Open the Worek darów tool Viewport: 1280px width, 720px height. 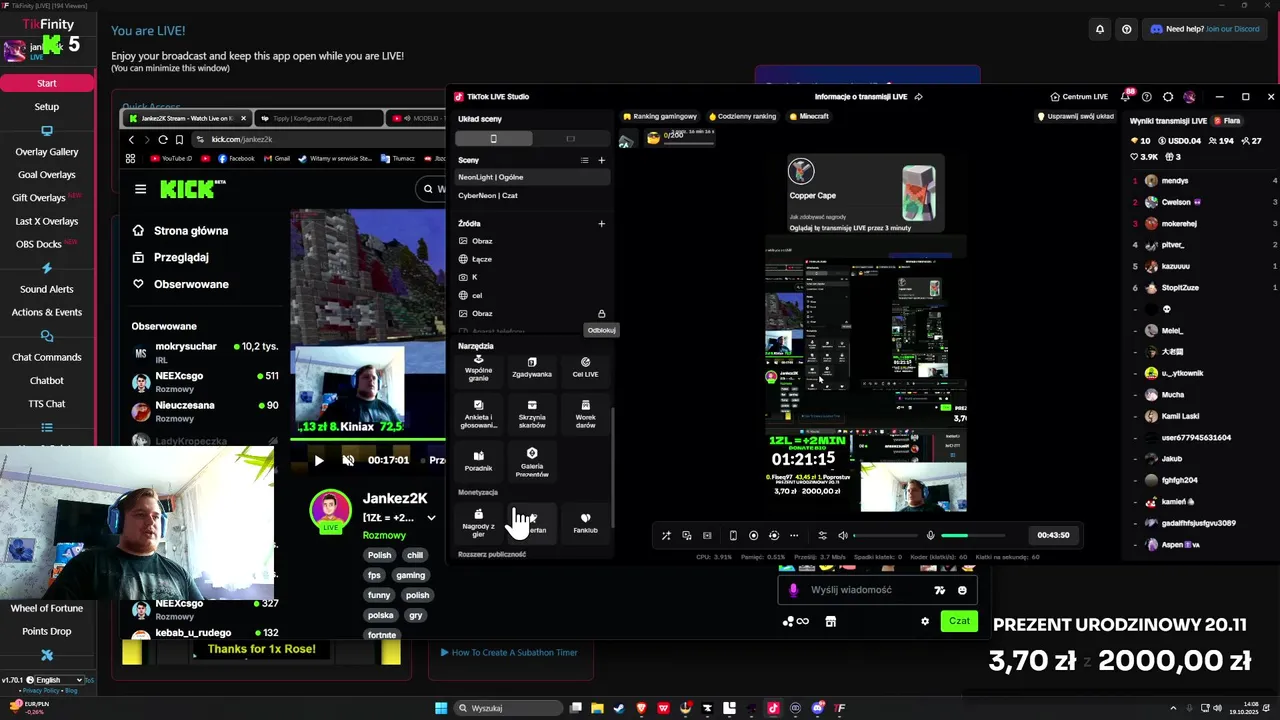click(585, 415)
